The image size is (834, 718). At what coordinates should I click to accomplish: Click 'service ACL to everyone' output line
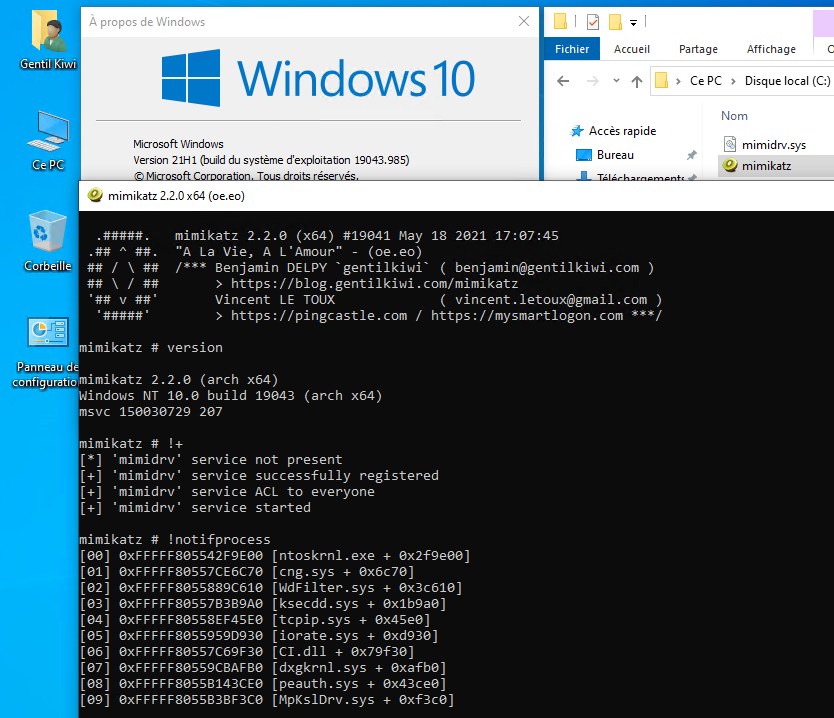coord(227,491)
